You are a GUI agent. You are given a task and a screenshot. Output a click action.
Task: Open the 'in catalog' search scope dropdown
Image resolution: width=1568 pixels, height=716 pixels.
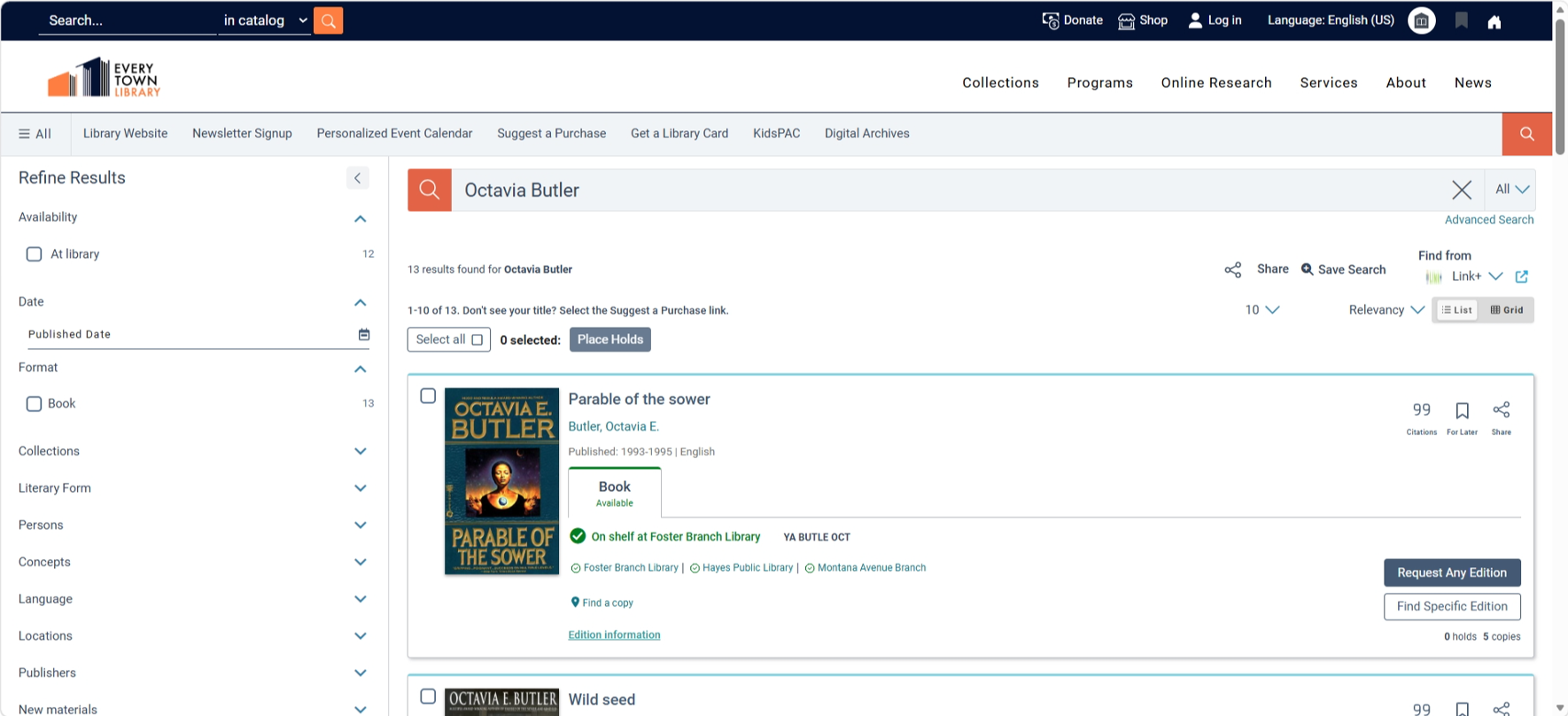point(265,20)
